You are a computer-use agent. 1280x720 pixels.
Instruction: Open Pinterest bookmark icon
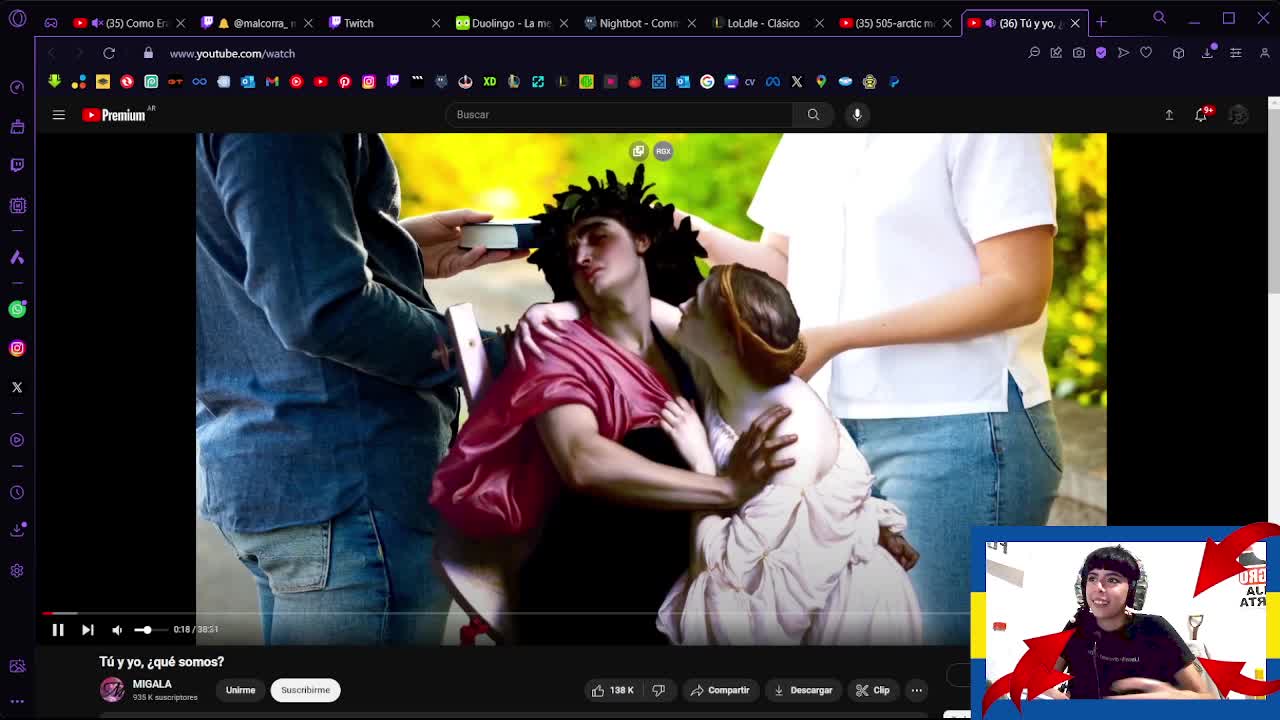[x=345, y=82]
